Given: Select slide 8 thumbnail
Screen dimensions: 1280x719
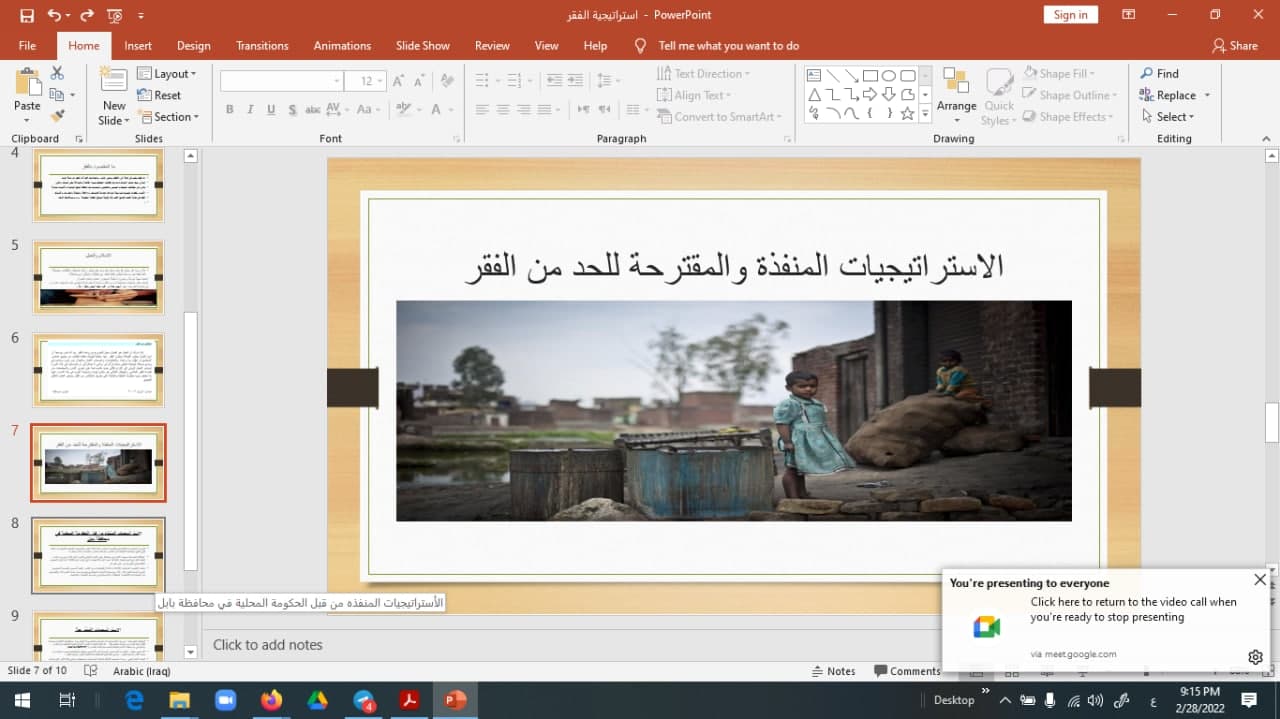Looking at the screenshot, I should pos(98,555).
